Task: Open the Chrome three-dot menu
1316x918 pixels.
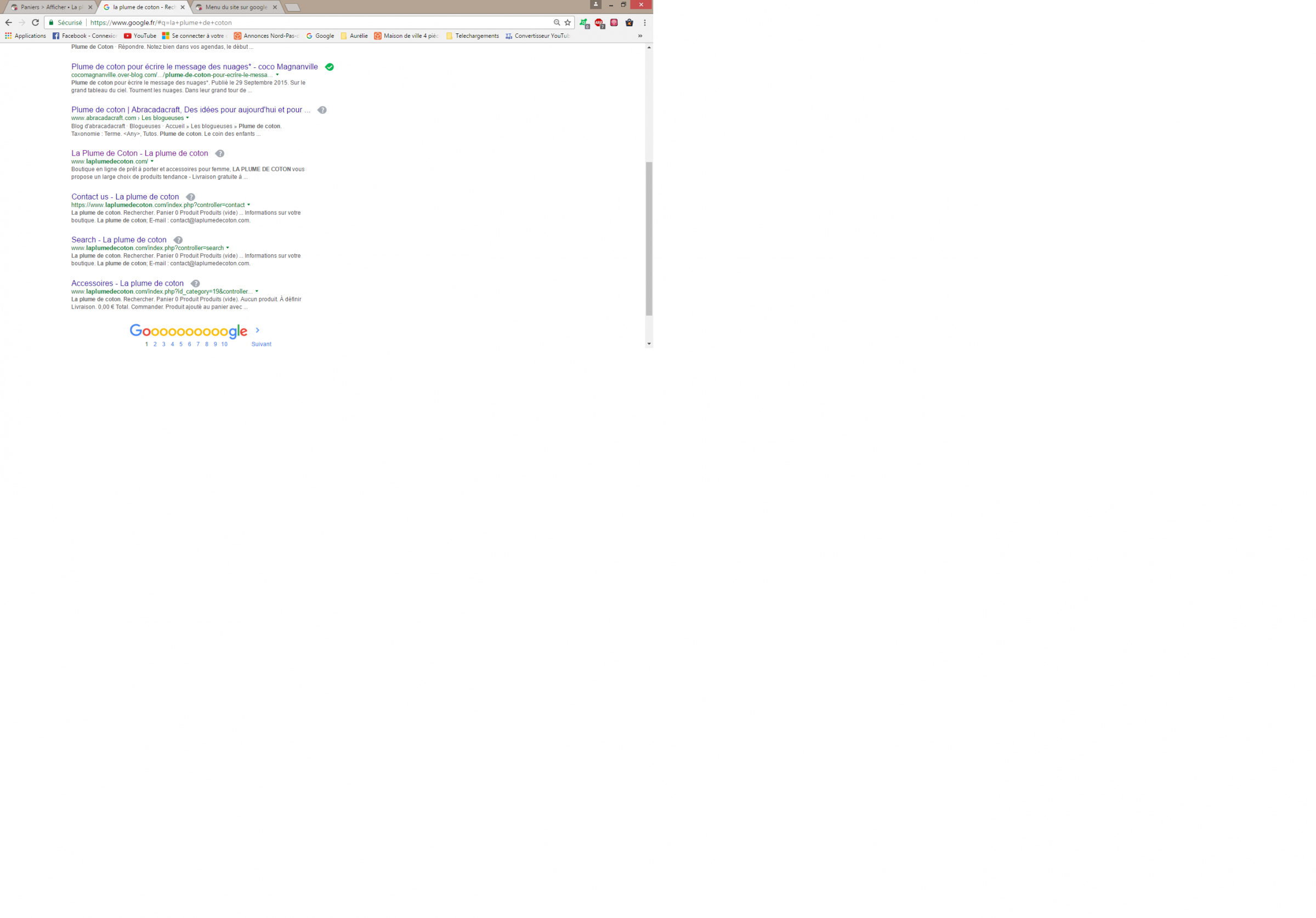Action: 645,23
